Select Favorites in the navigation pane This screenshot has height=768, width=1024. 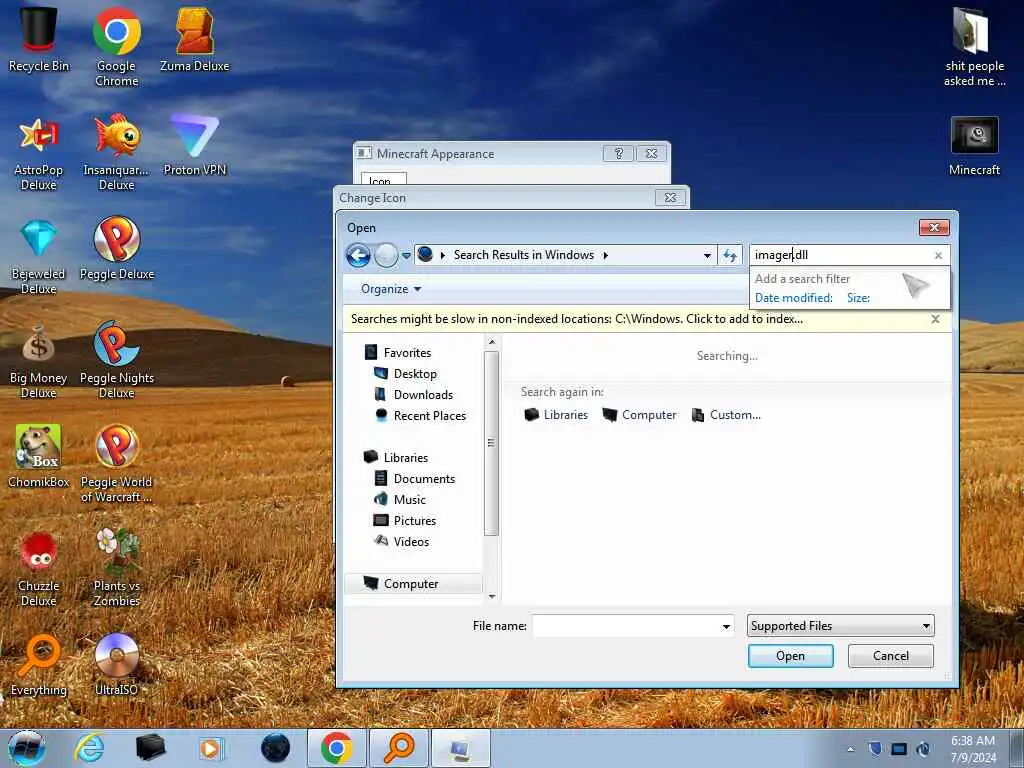[398, 353]
